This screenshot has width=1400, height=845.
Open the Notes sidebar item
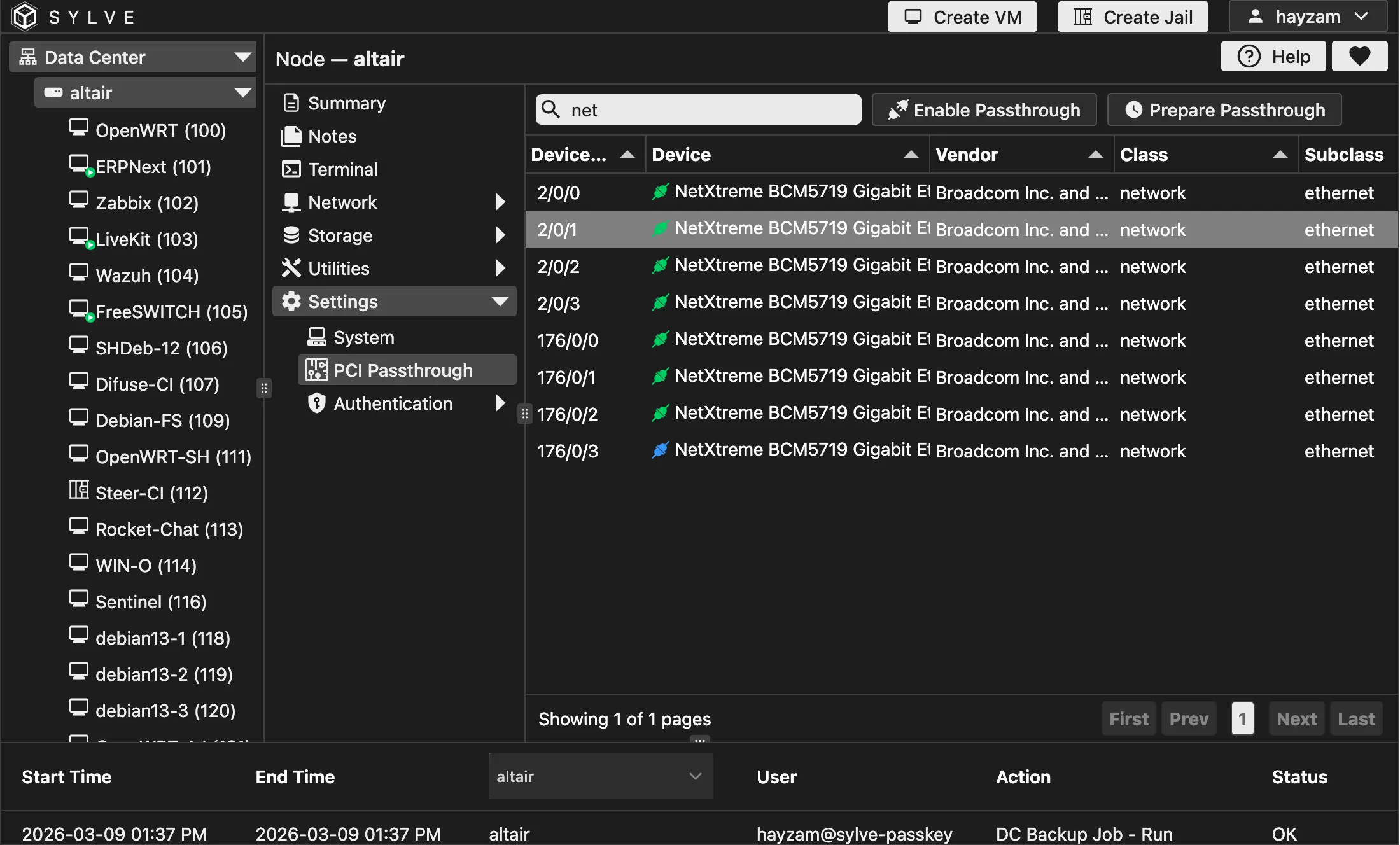click(332, 136)
